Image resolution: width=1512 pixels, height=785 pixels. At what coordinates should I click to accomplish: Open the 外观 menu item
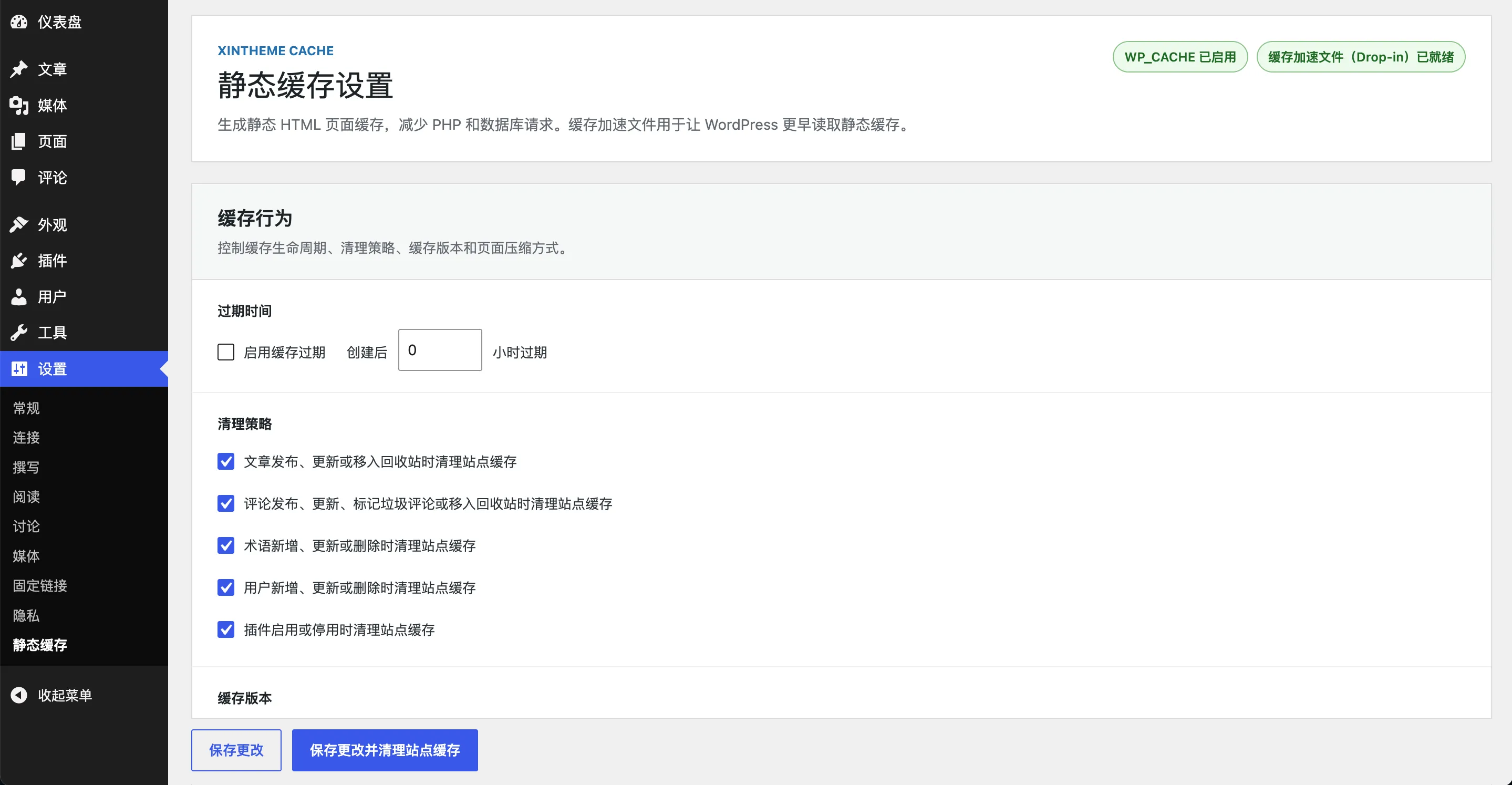pos(84,225)
